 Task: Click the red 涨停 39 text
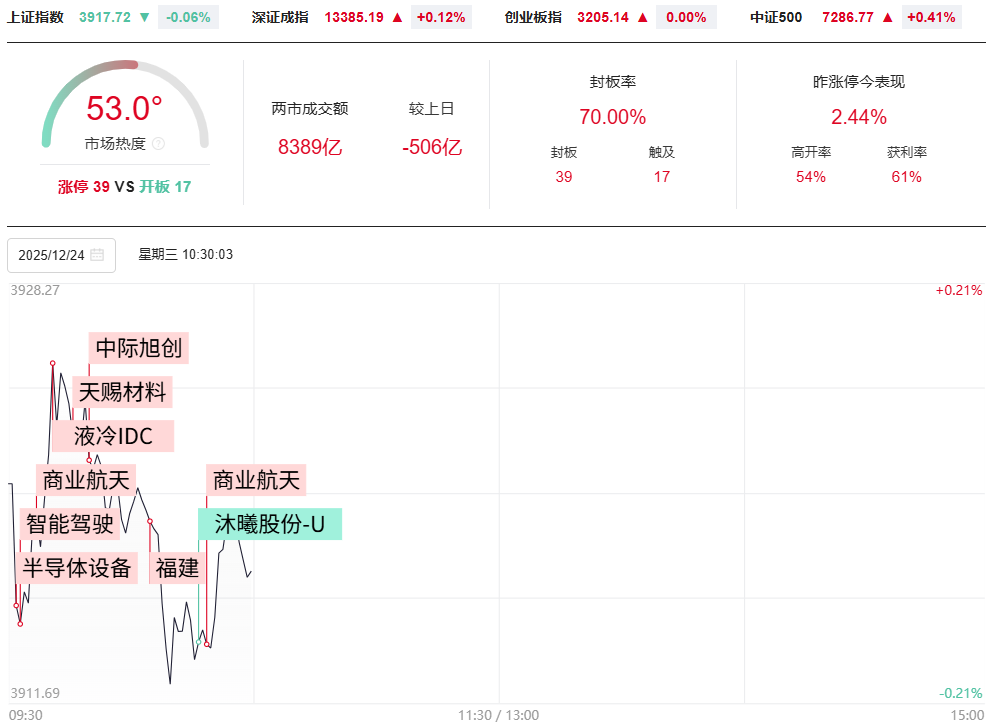84,187
